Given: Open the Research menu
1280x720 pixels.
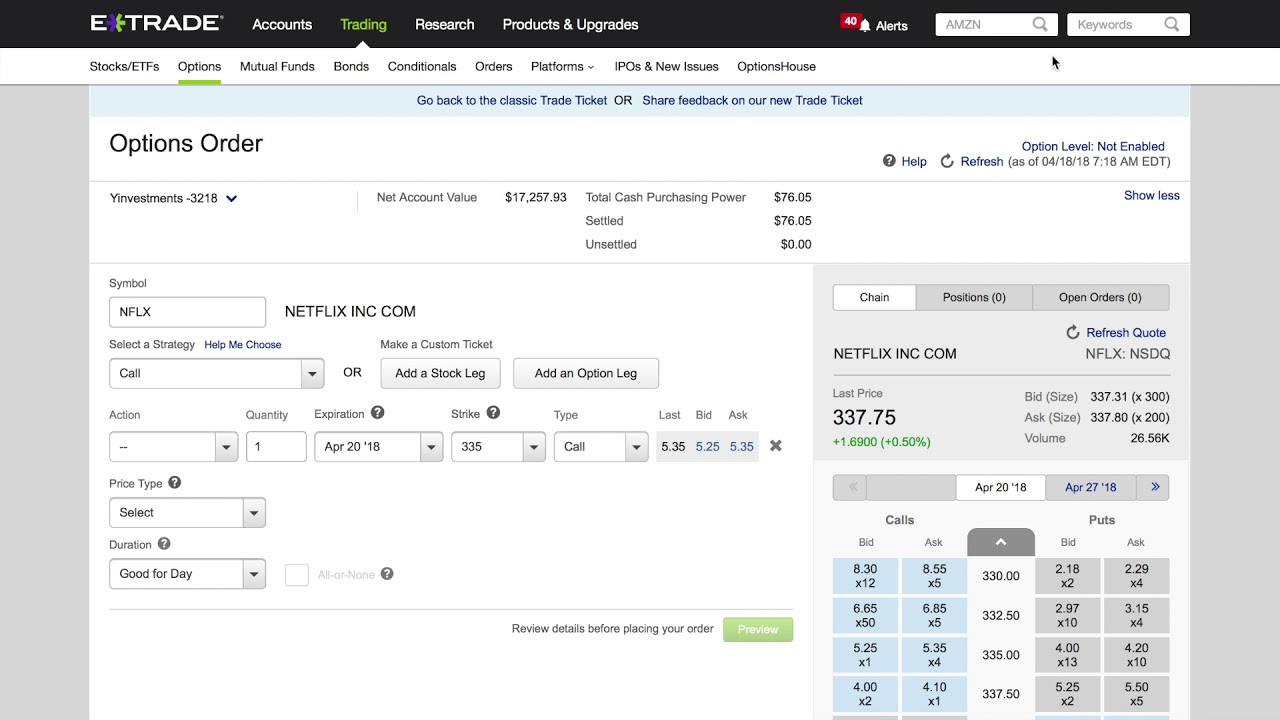Looking at the screenshot, I should tap(444, 24).
